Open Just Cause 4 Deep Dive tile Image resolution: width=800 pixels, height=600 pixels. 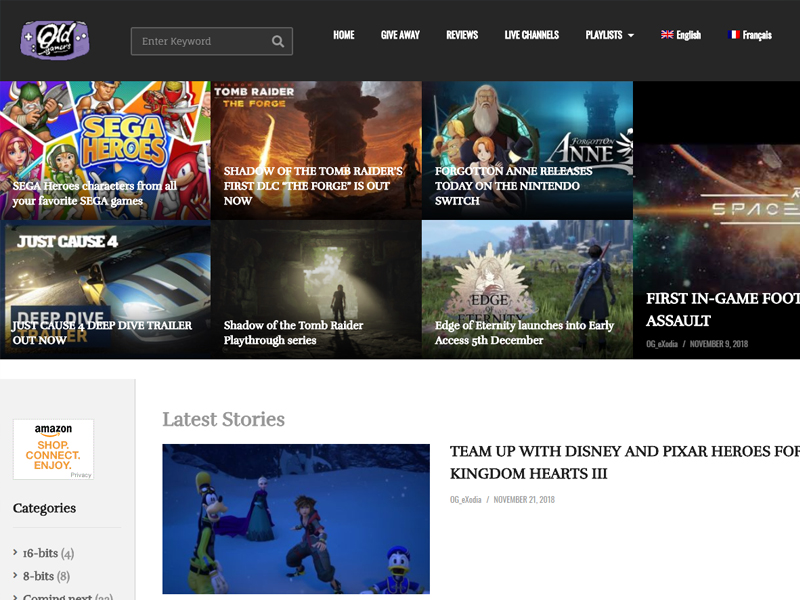point(105,289)
